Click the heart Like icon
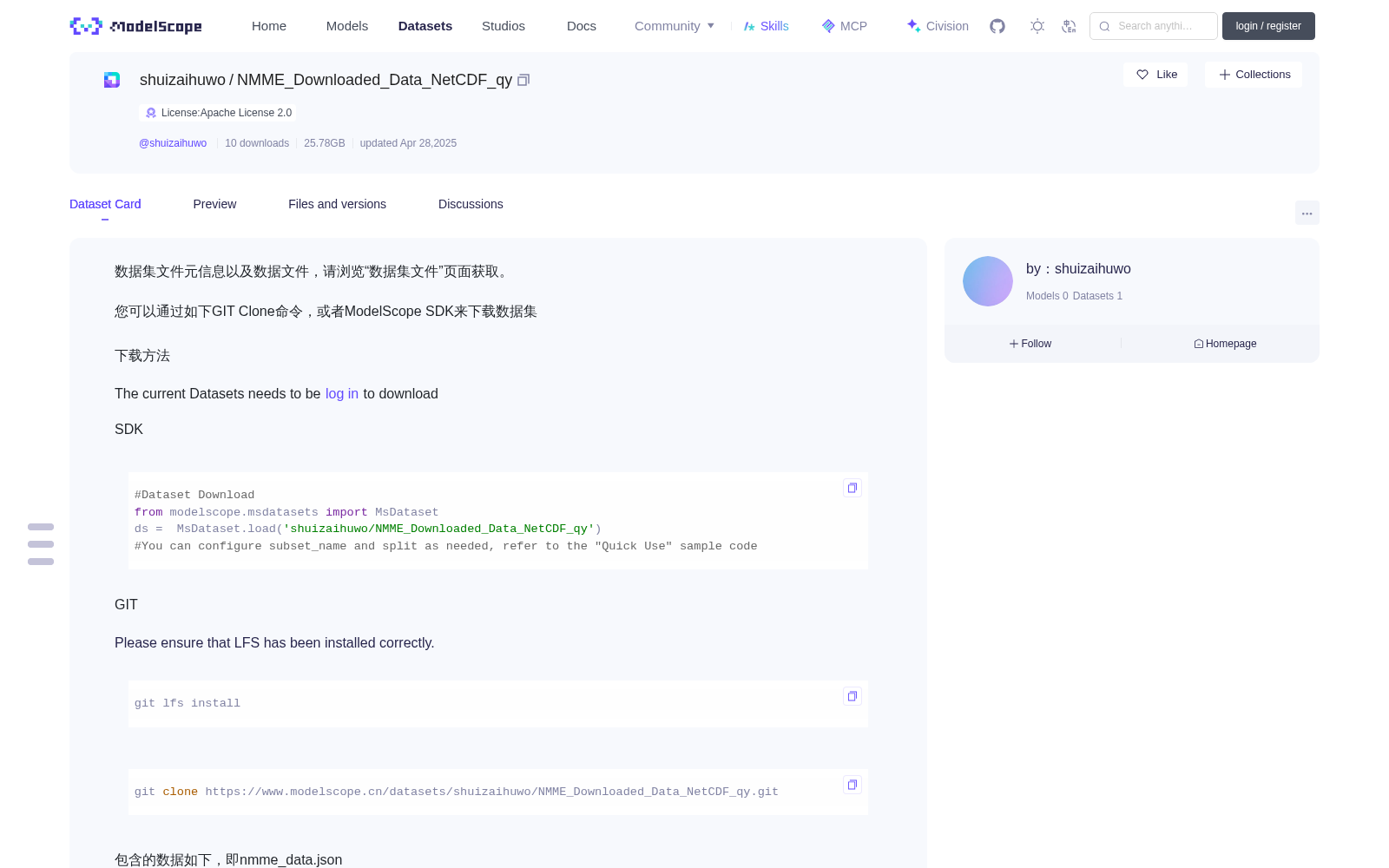Screen dimensions: 1389x868 (1142, 75)
